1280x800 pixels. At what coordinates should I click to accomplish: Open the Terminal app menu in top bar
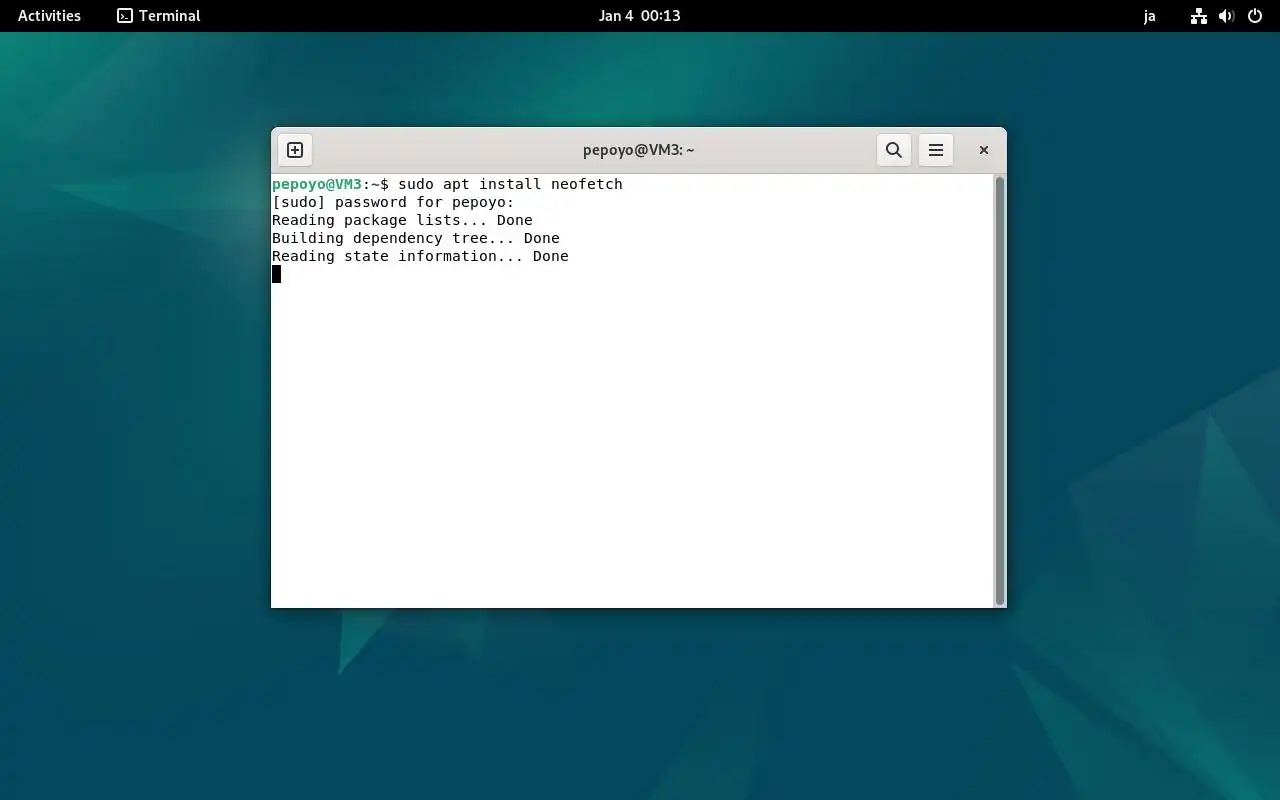[x=159, y=16]
